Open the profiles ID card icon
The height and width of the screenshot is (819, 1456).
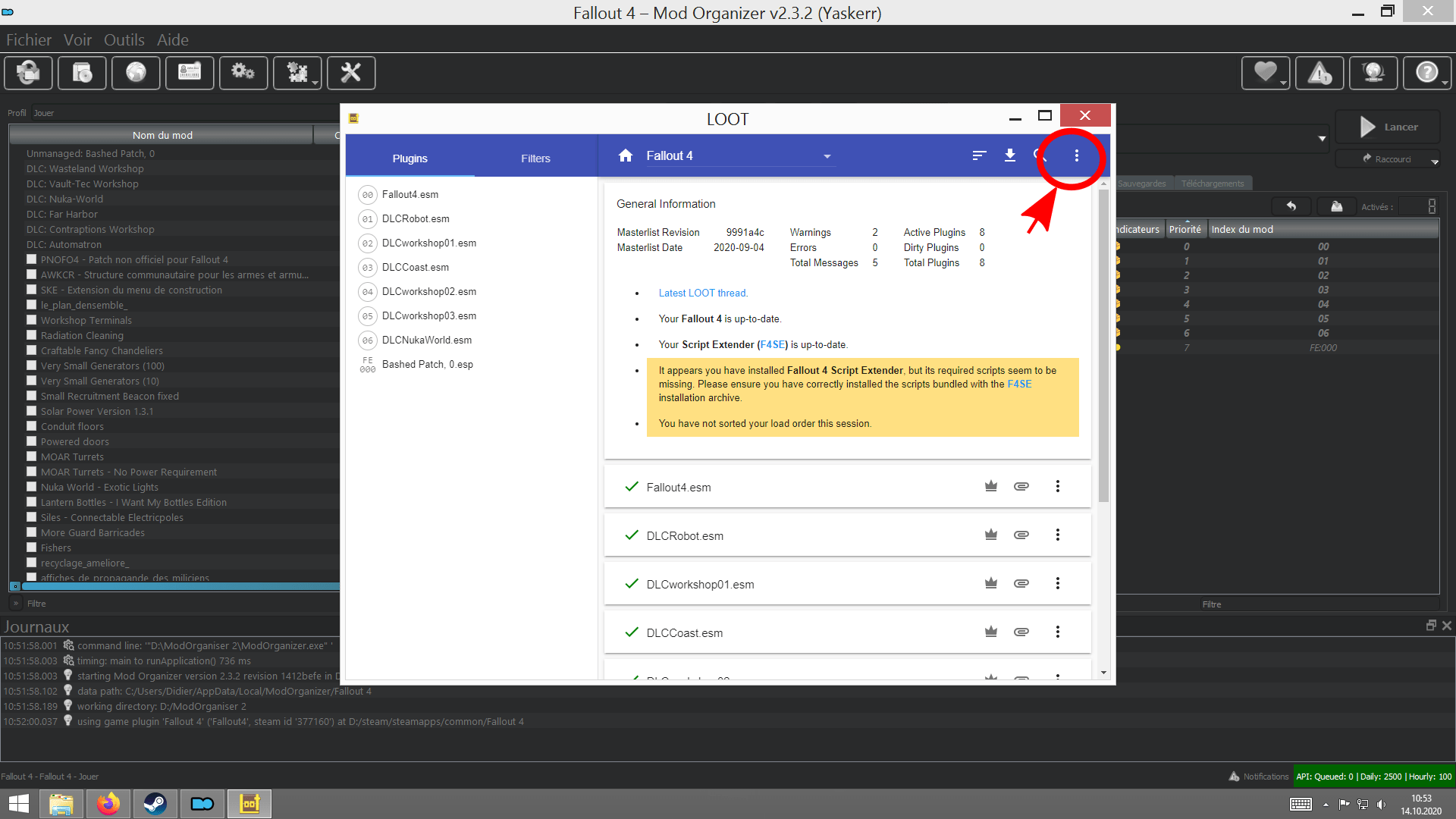(190, 73)
